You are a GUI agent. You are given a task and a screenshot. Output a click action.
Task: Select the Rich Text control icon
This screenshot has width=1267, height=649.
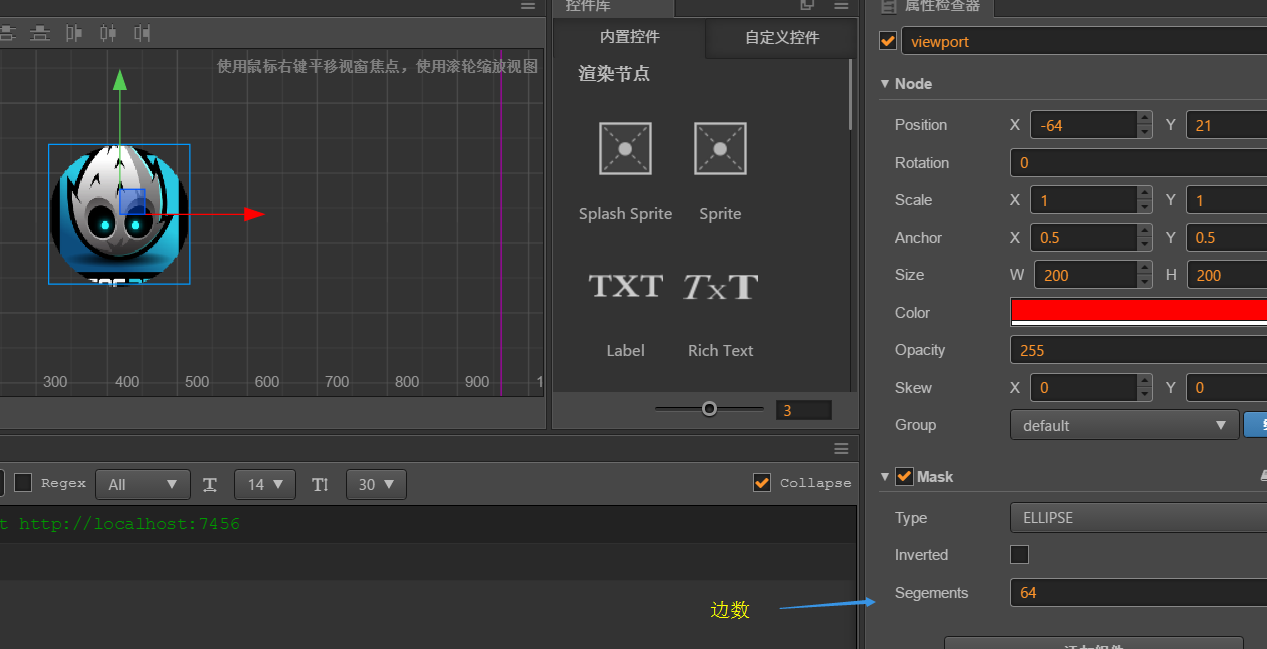719,286
